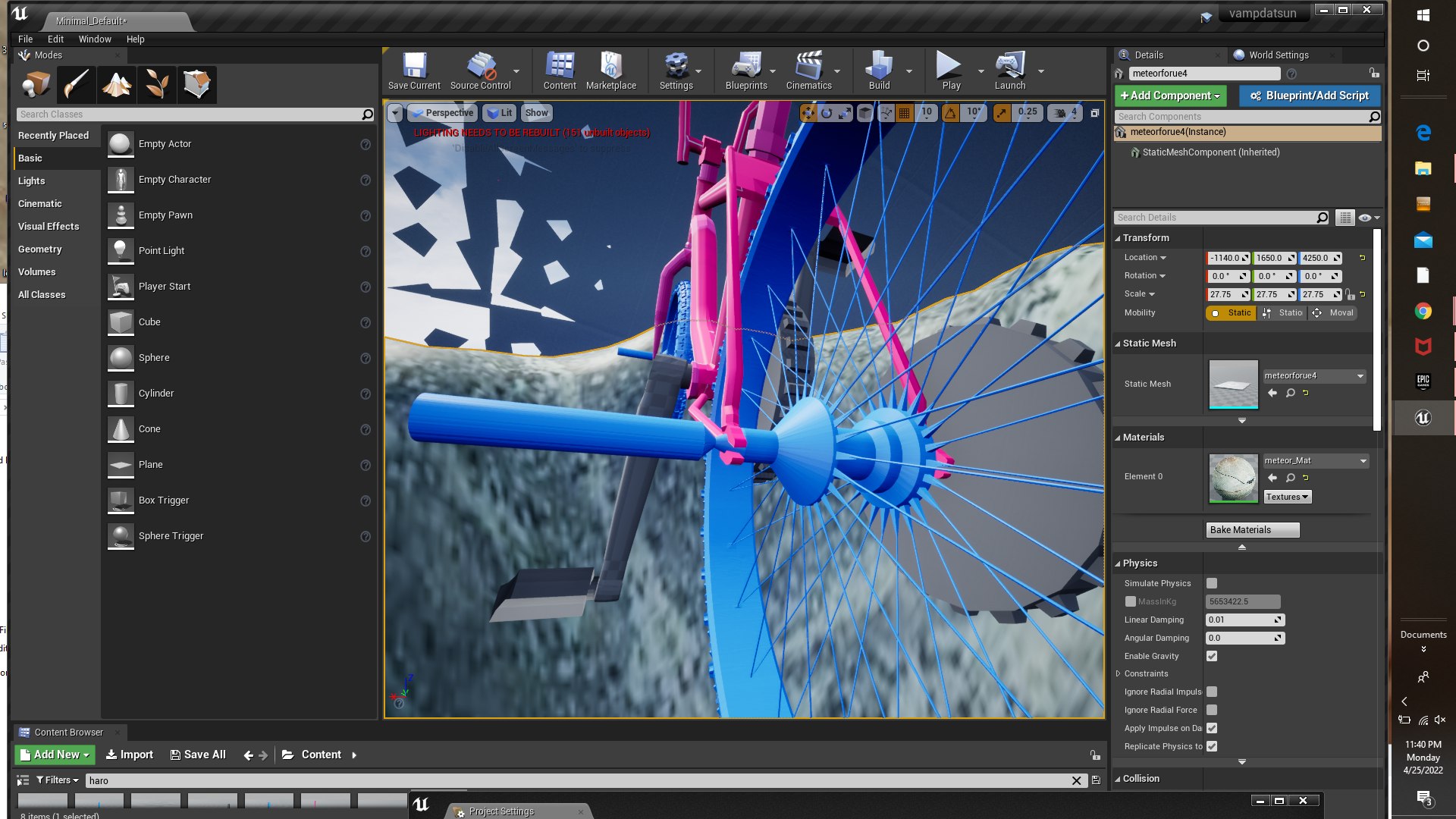
Task: Open the meteor_Mat material dropdown
Action: (1316, 460)
